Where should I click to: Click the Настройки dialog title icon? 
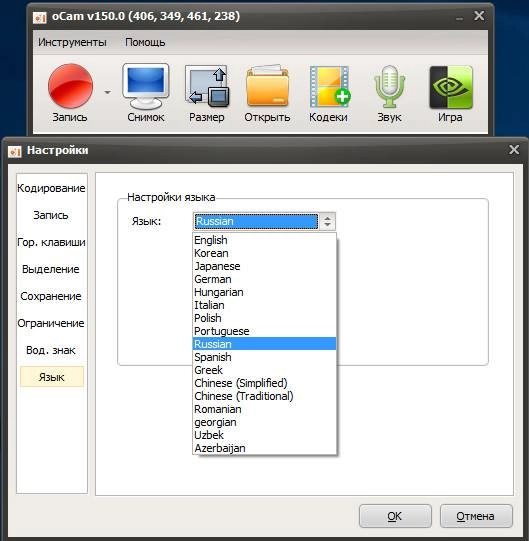pos(15,151)
